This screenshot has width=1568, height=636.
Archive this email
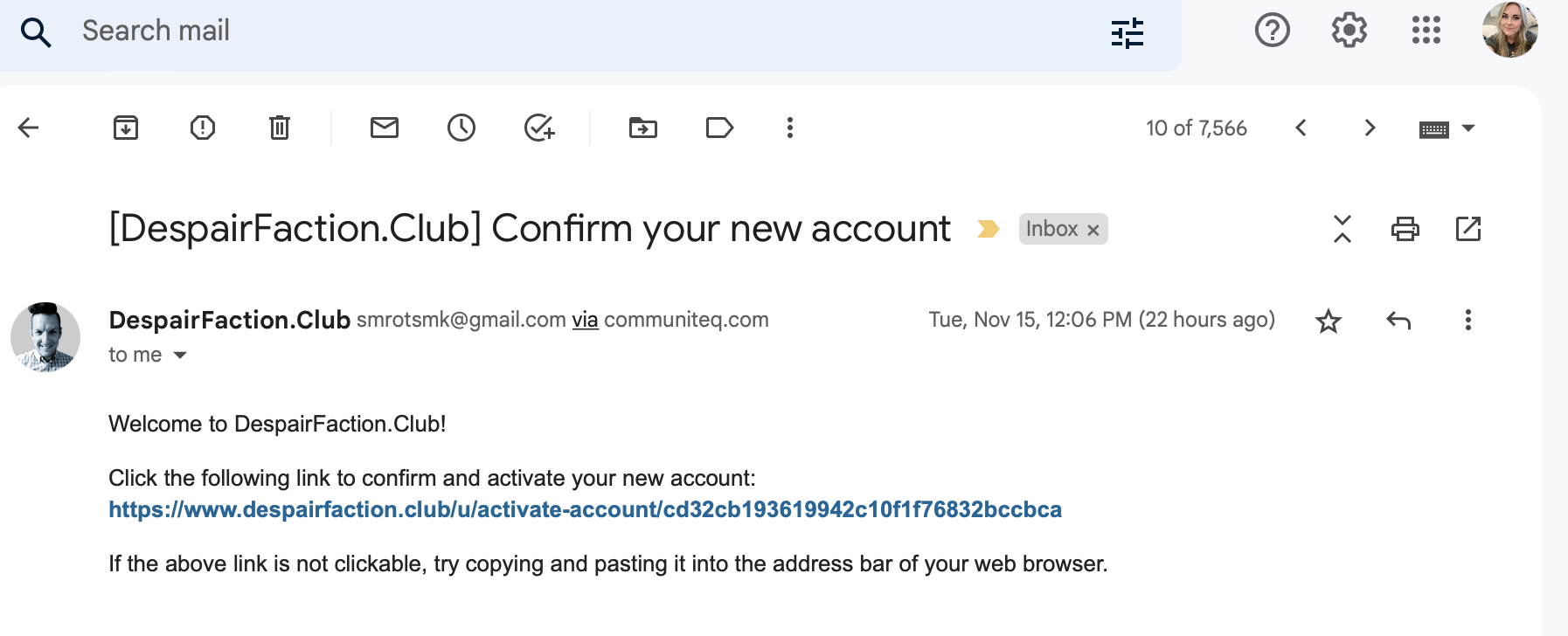click(x=126, y=128)
